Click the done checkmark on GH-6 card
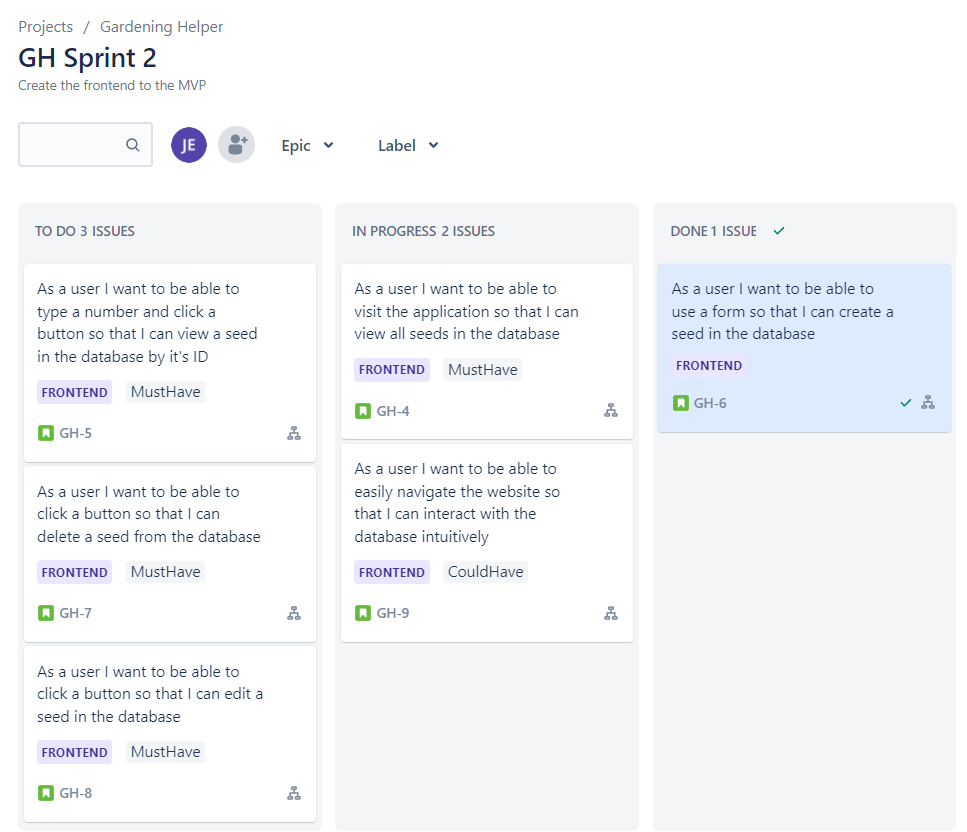 point(905,403)
